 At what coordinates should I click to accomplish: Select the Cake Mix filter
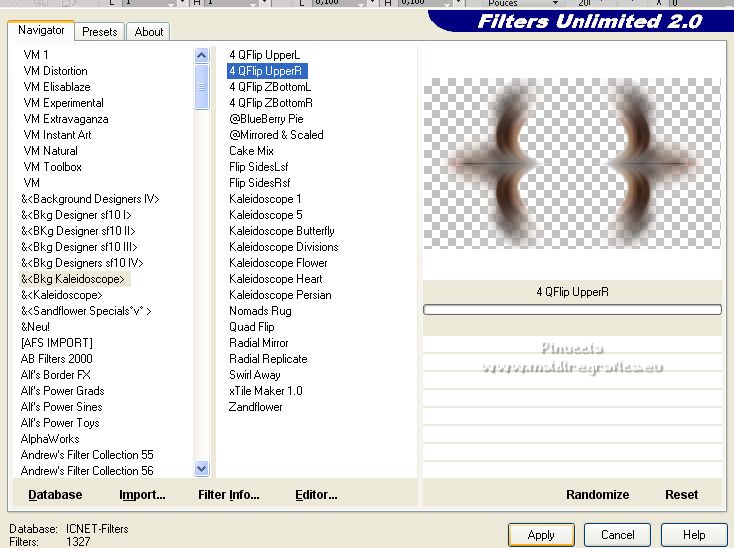(x=251, y=151)
